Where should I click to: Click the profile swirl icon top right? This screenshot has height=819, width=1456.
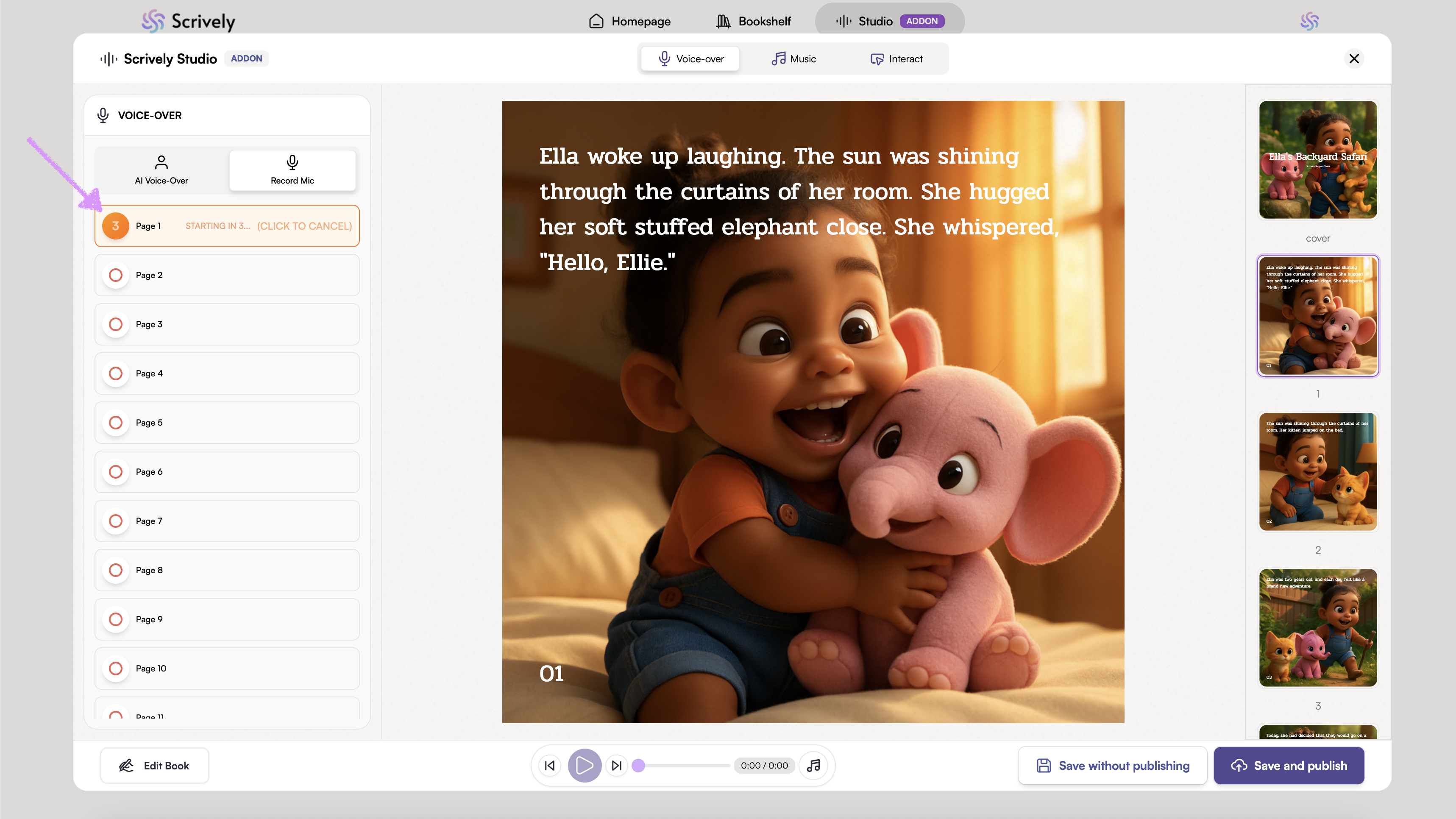[1309, 22]
